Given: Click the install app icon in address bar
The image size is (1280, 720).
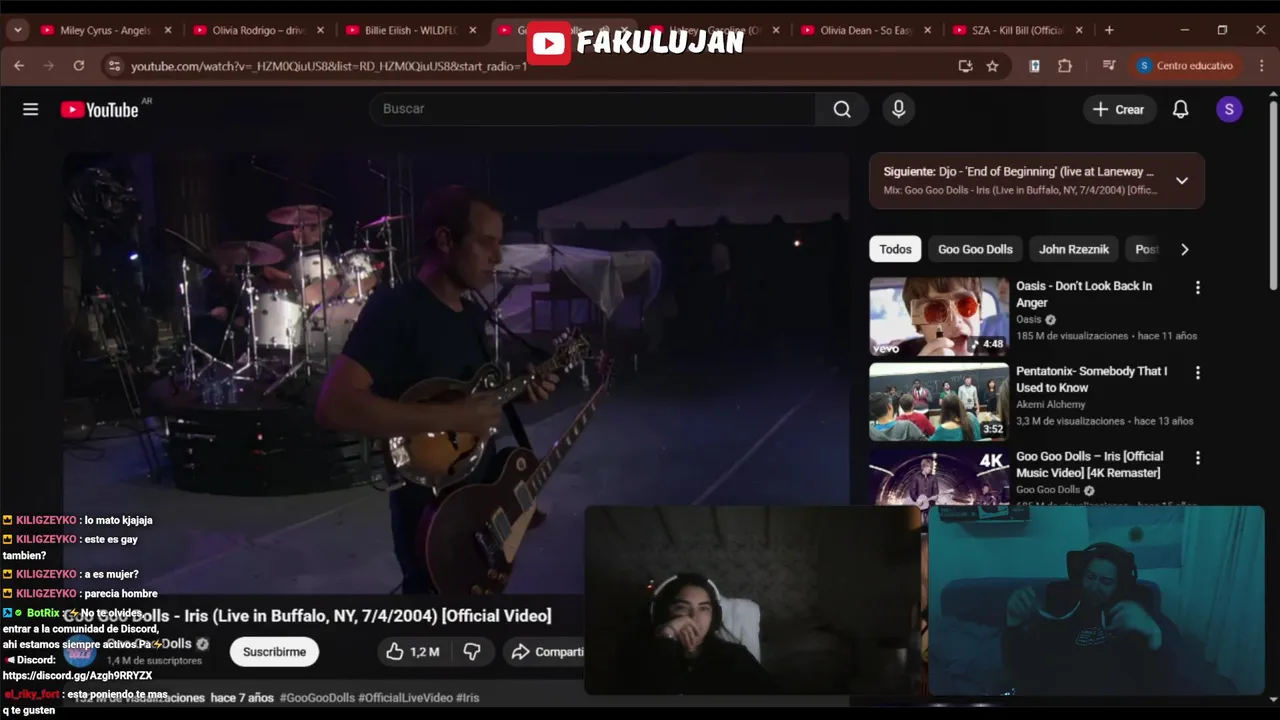Looking at the screenshot, I should tap(965, 66).
